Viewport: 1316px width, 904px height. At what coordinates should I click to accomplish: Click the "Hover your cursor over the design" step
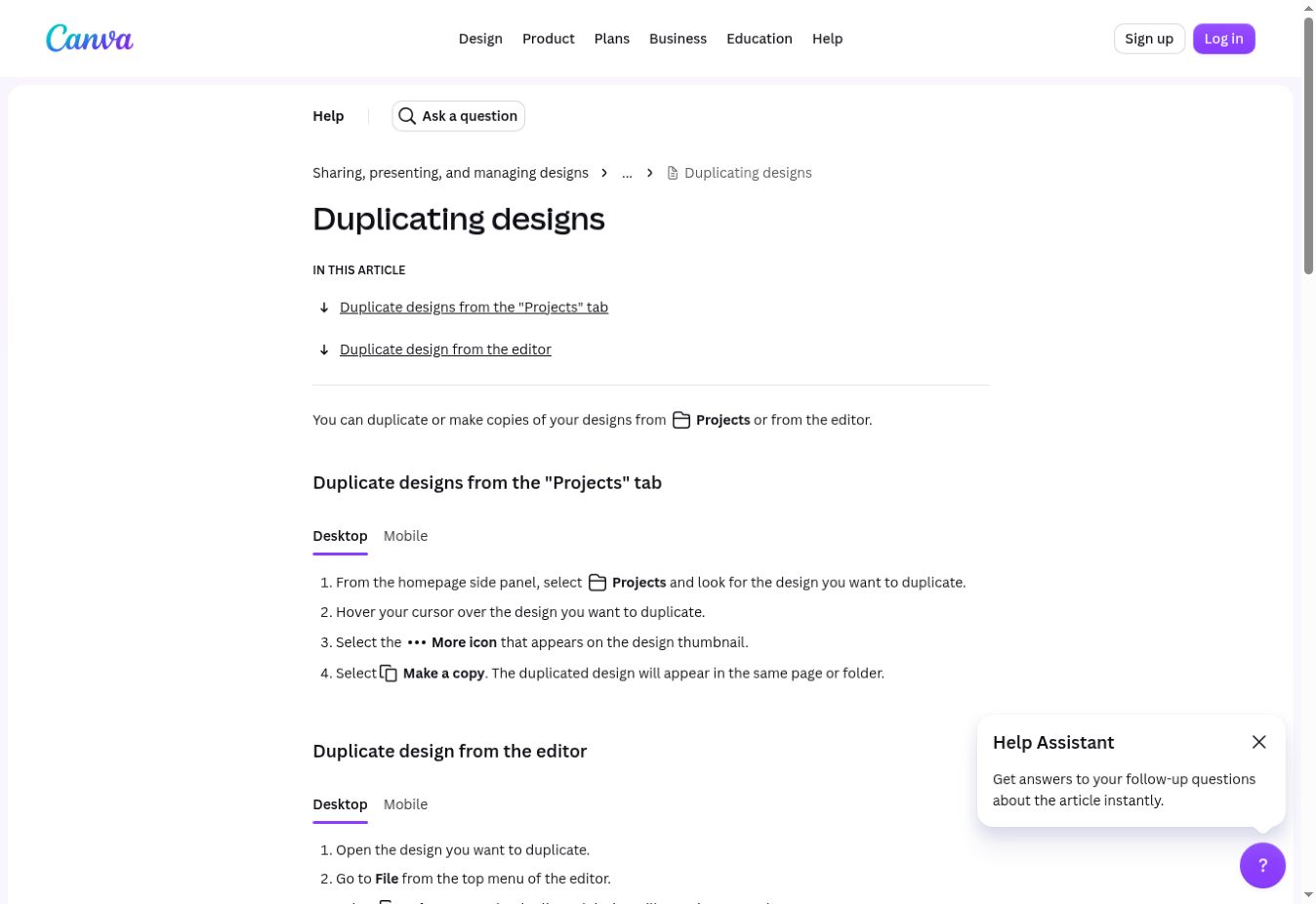coord(520,612)
